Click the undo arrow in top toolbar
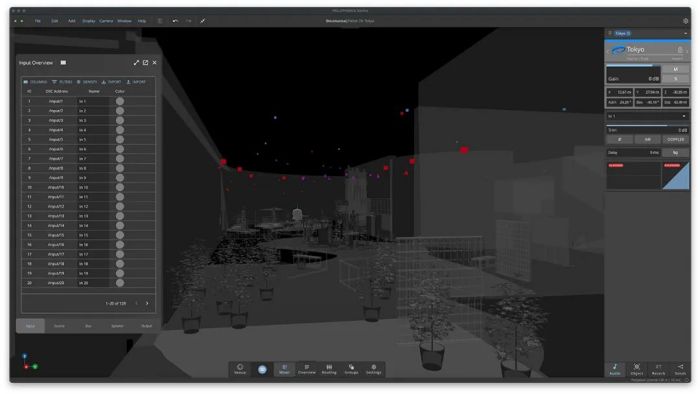Screen dimensions: 700x394 (175, 21)
